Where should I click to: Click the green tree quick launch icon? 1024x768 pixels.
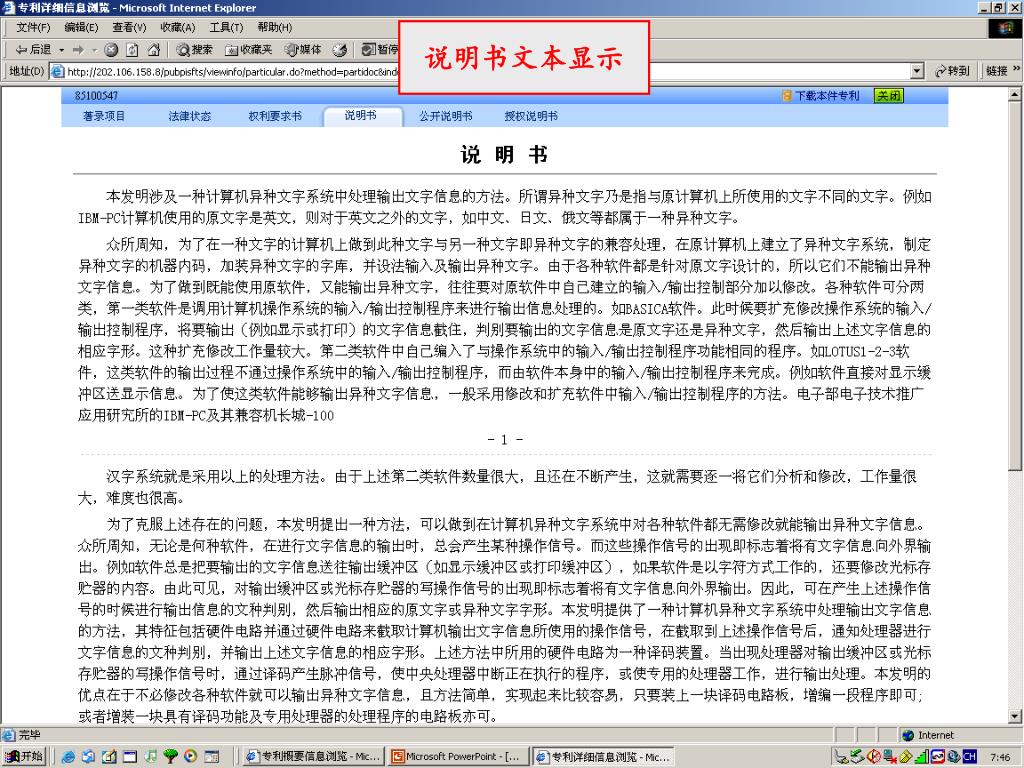[170, 756]
